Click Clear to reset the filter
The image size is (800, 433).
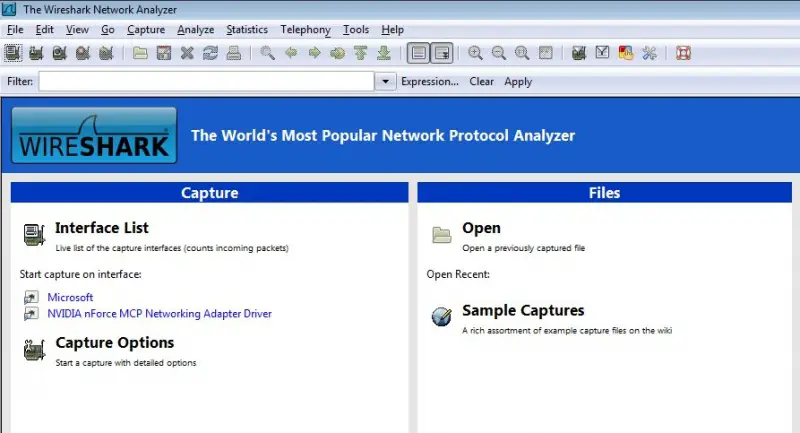(481, 82)
